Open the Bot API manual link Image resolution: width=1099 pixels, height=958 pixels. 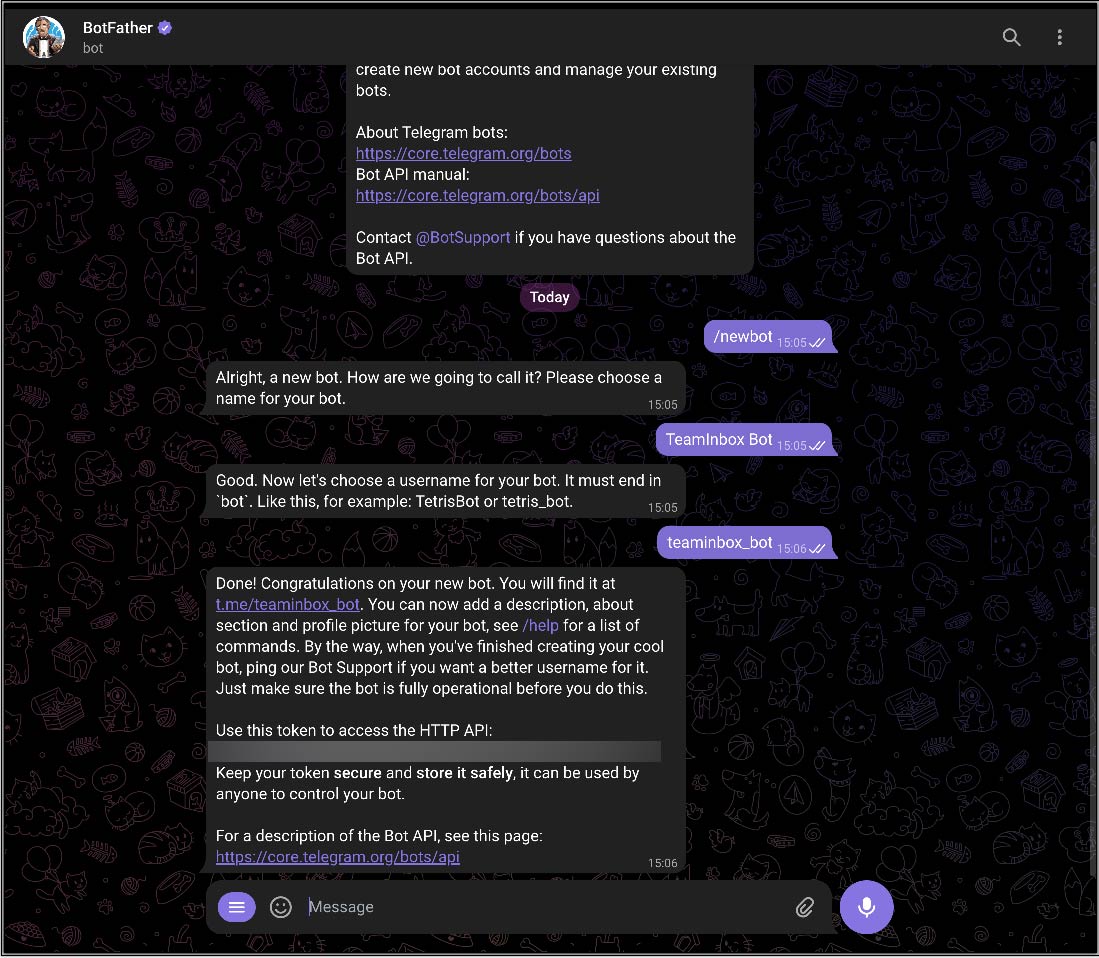(477, 196)
